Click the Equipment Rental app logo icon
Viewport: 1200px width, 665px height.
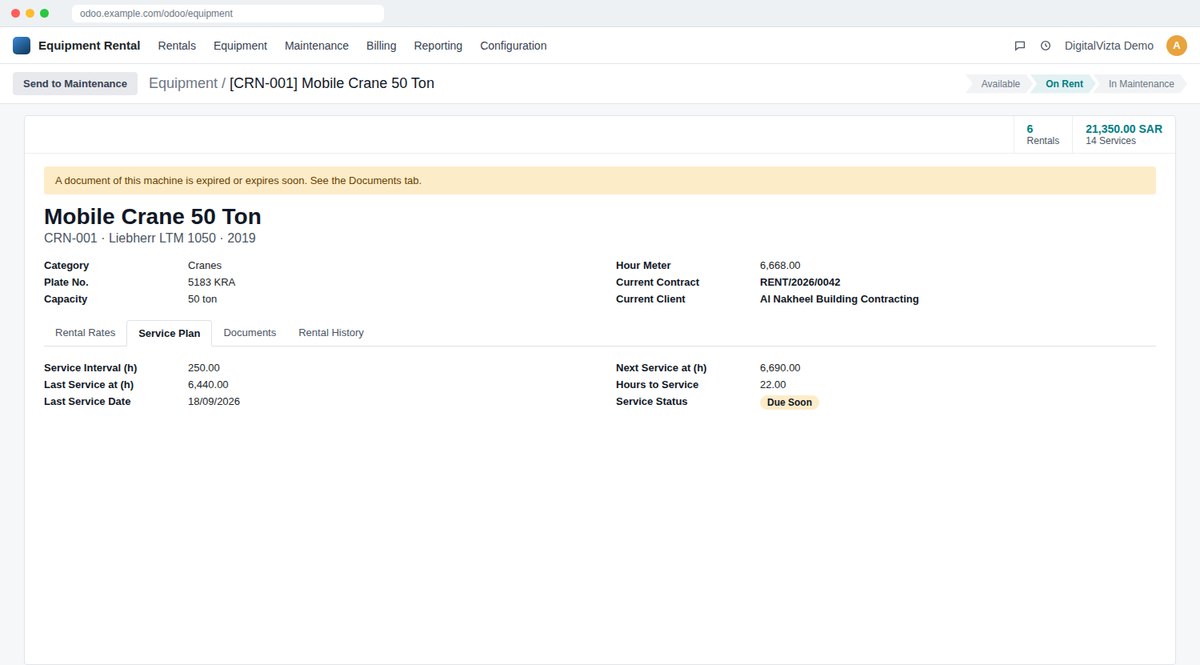tap(21, 45)
